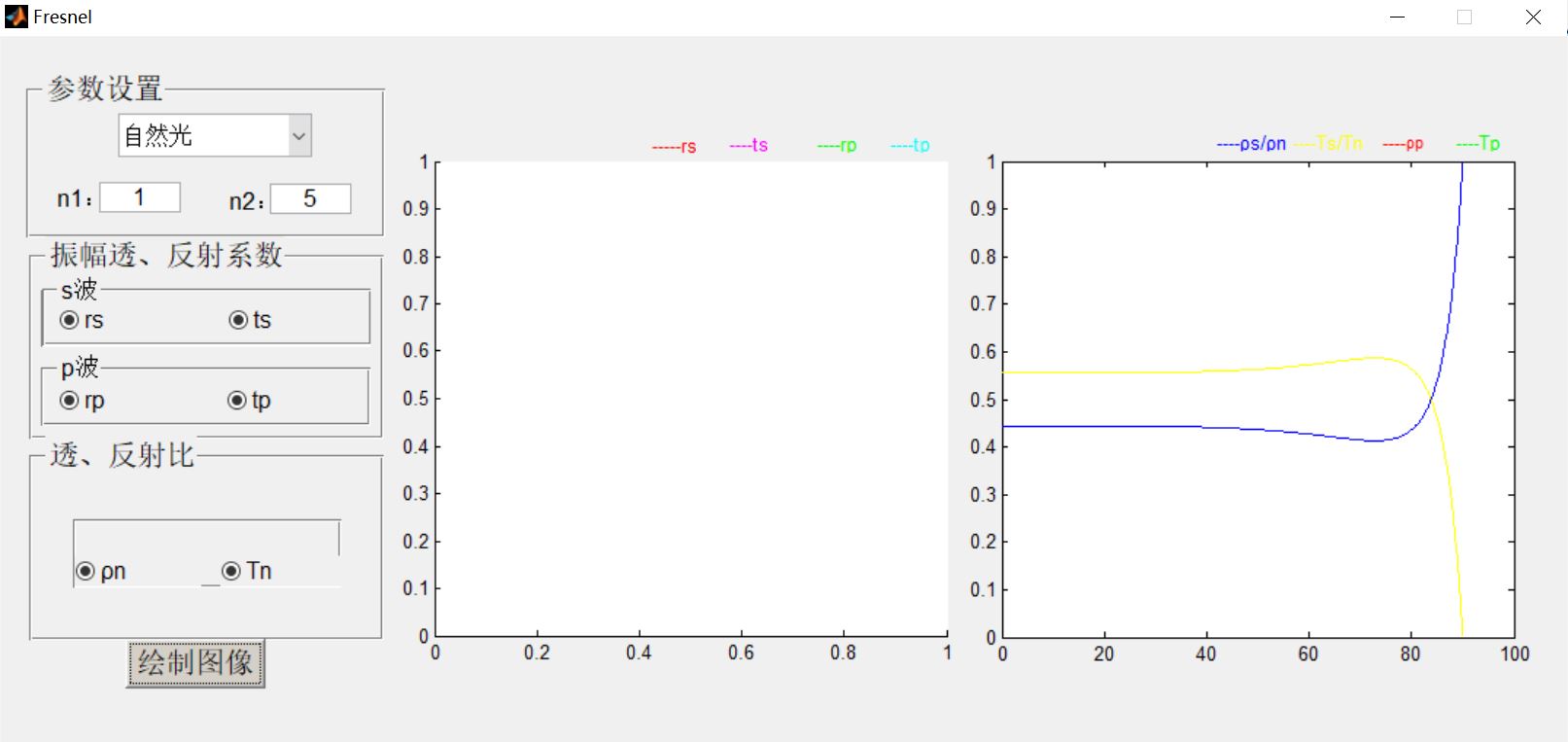This screenshot has height=742, width=1568.
Task: Click the 参数设置 panel title
Action: [105, 88]
